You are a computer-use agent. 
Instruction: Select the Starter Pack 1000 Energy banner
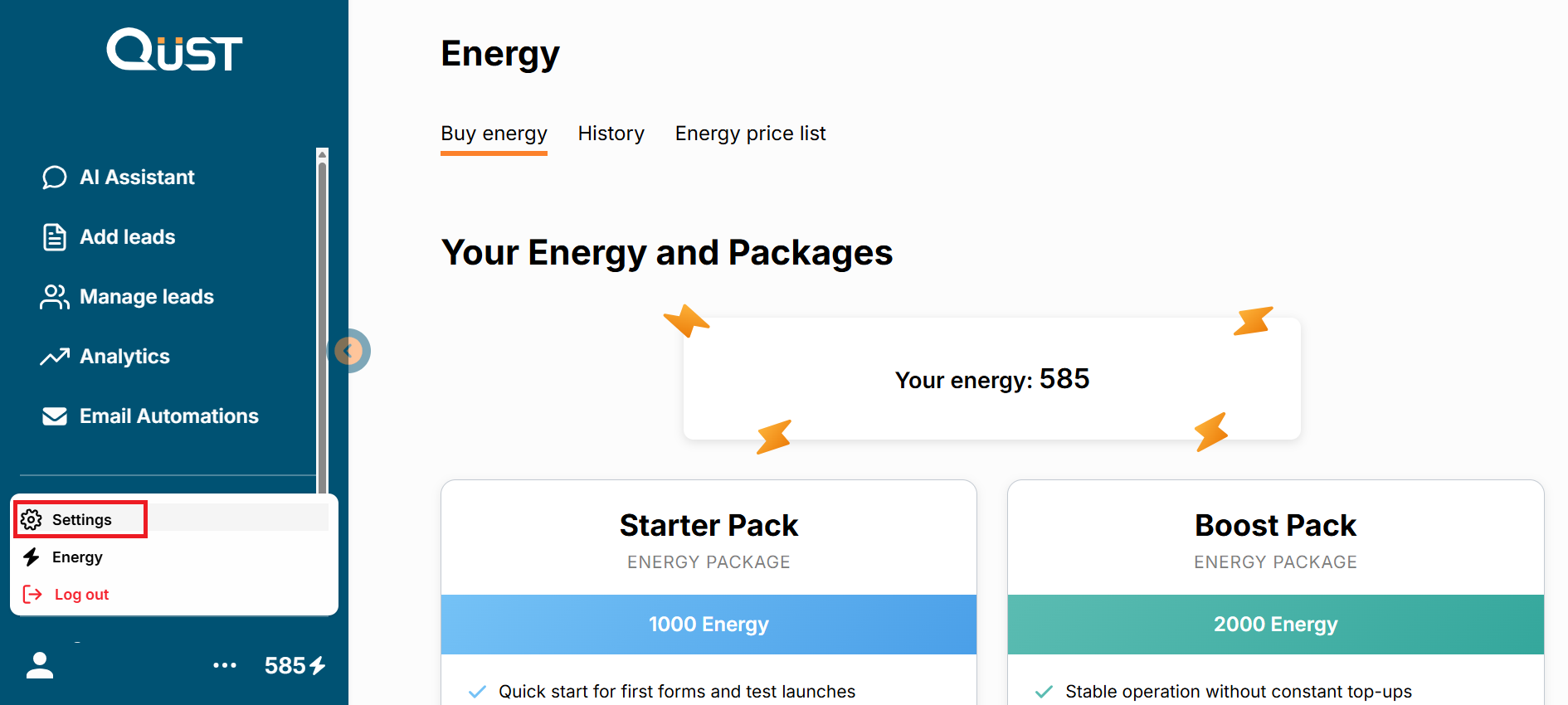pos(709,625)
